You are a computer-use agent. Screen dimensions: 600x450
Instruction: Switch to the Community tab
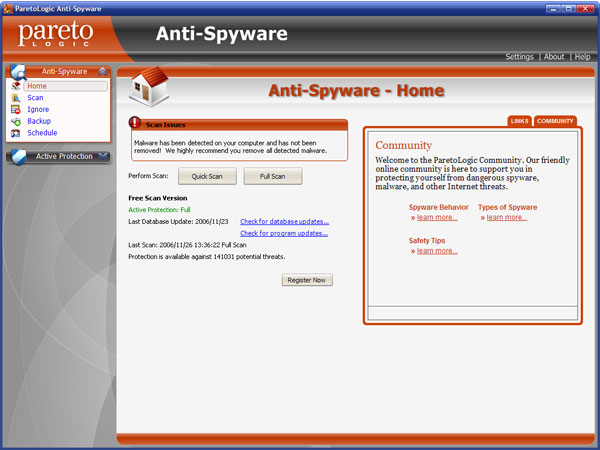[x=555, y=121]
